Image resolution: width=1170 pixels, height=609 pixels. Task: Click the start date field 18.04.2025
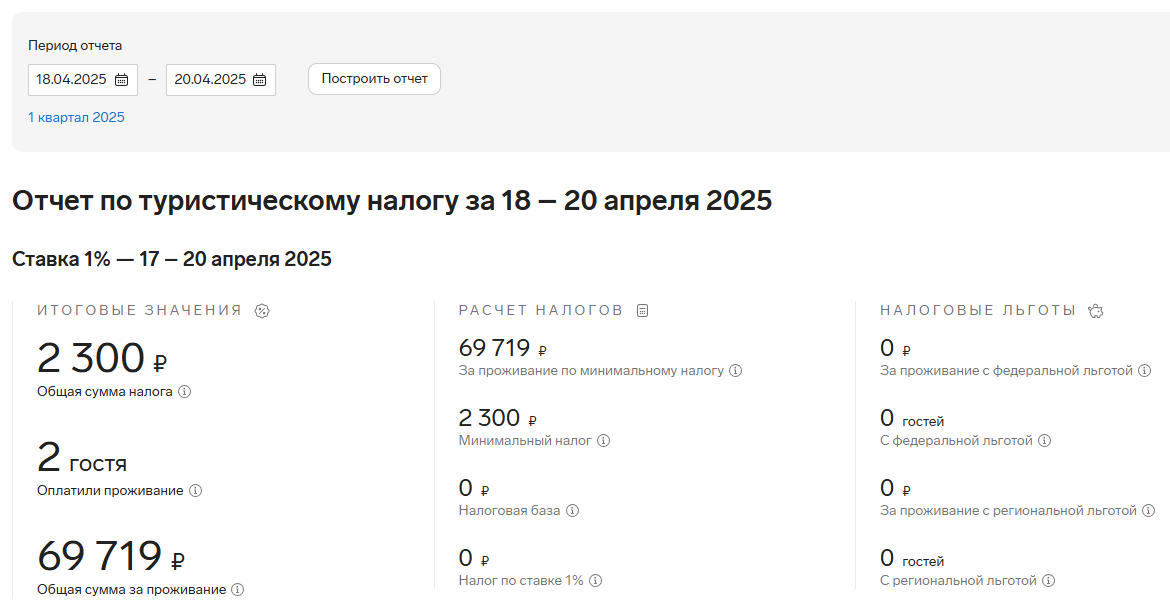pos(83,80)
